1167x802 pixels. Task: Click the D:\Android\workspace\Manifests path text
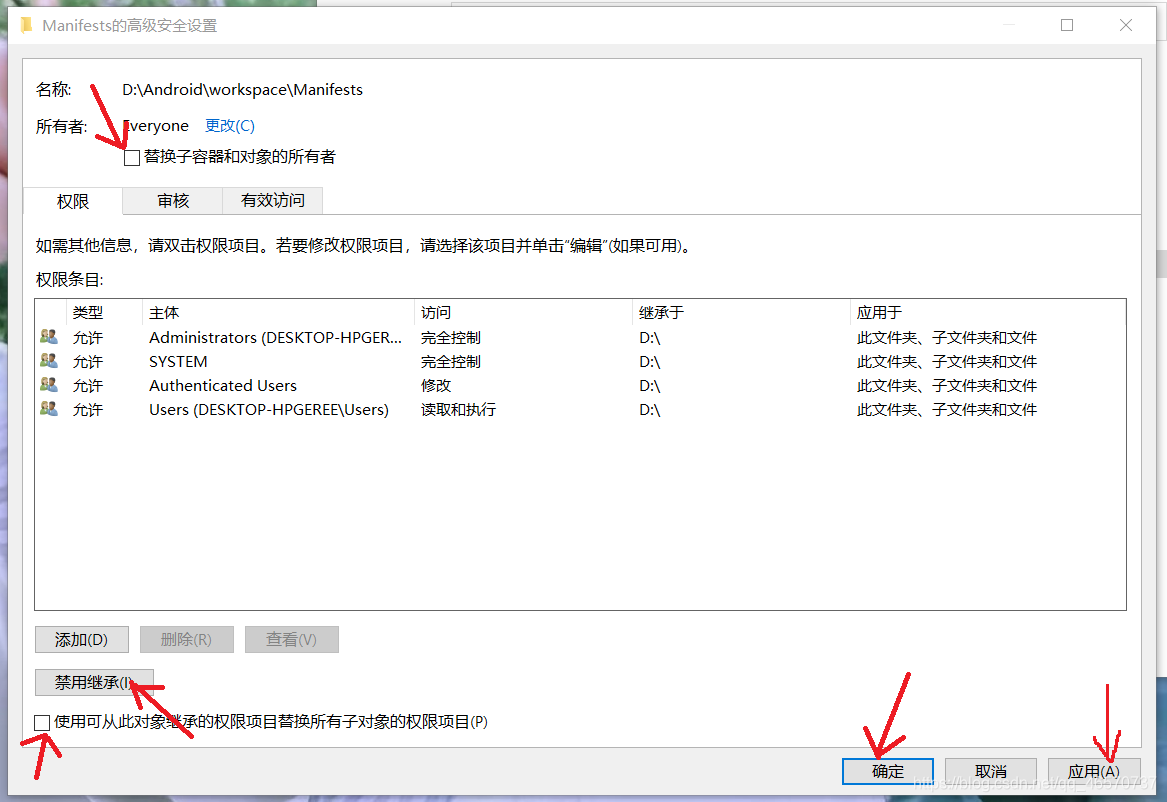(243, 89)
